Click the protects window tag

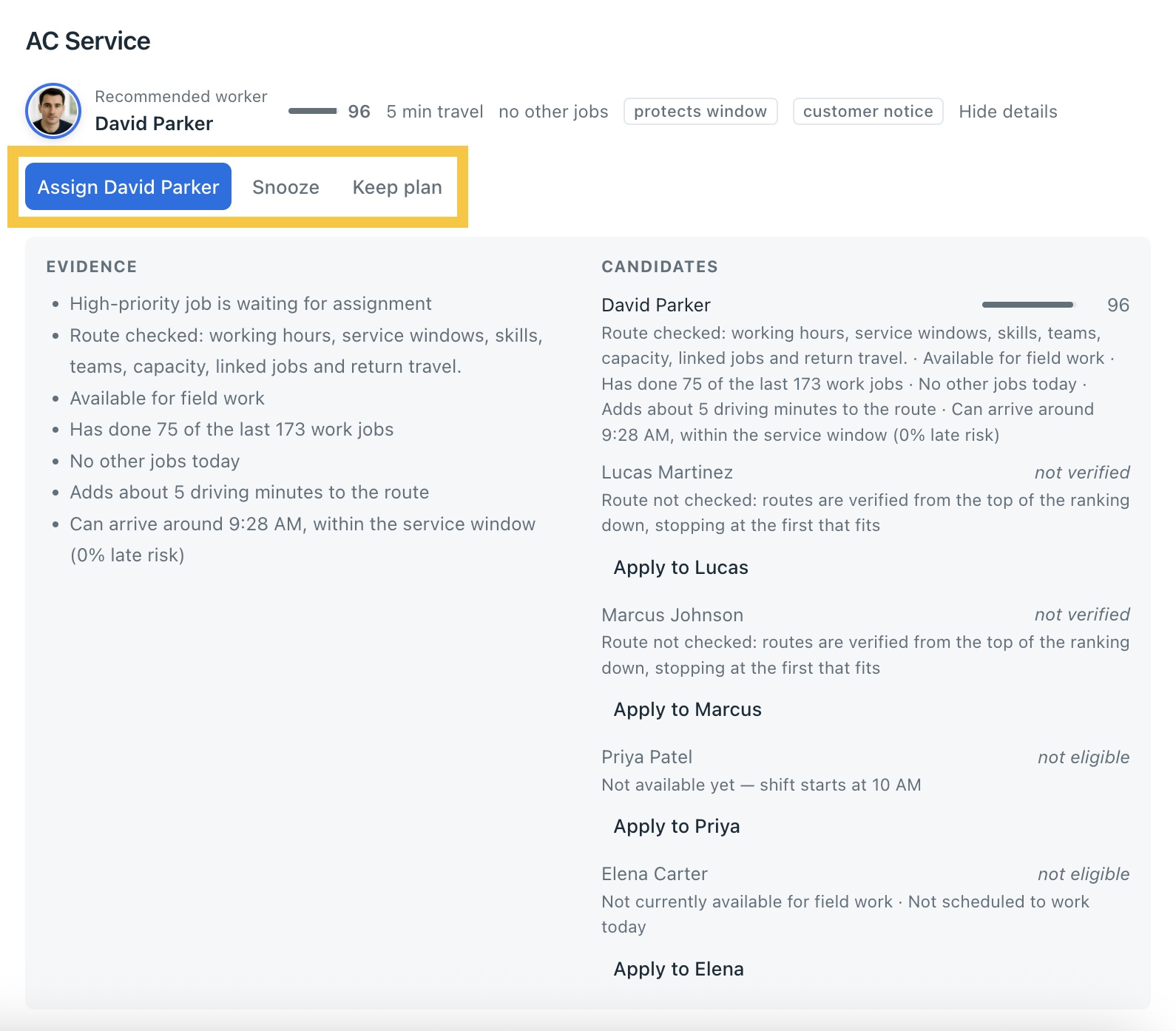click(700, 112)
